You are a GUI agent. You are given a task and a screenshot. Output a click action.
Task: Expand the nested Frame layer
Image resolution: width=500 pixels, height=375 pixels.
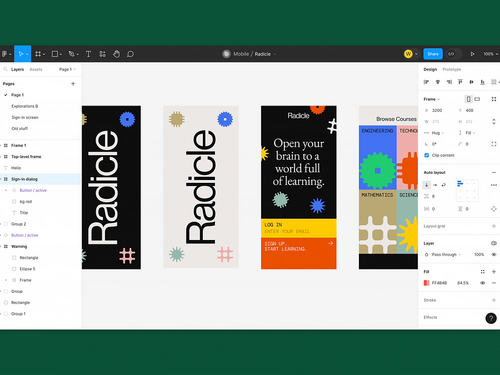pyautogui.click(x=6, y=280)
